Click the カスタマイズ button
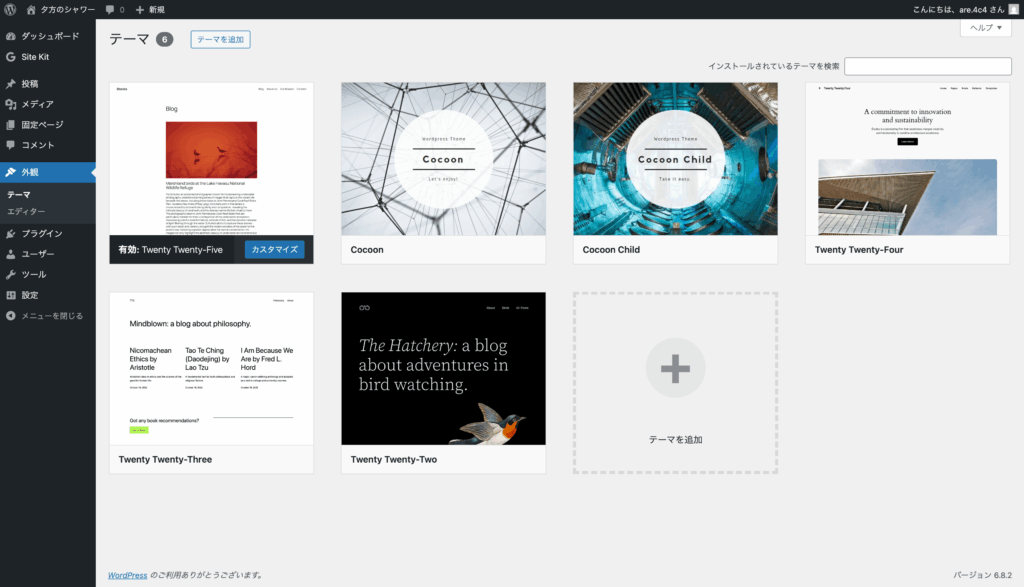Image resolution: width=1024 pixels, height=587 pixels. (274, 249)
